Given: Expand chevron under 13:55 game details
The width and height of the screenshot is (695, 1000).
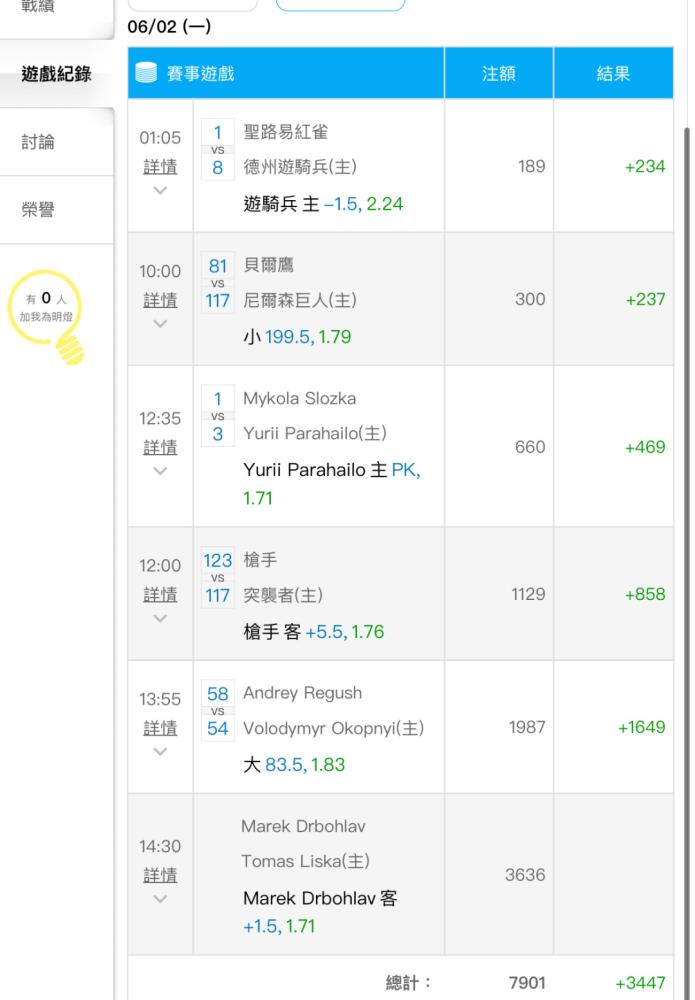Looking at the screenshot, I should tap(160, 751).
